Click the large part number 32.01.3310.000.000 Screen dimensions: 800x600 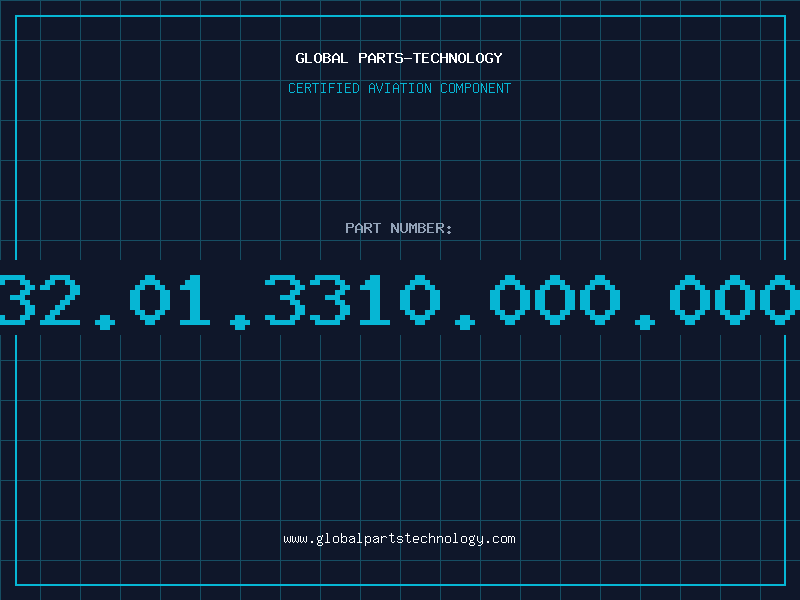pyautogui.click(x=400, y=302)
